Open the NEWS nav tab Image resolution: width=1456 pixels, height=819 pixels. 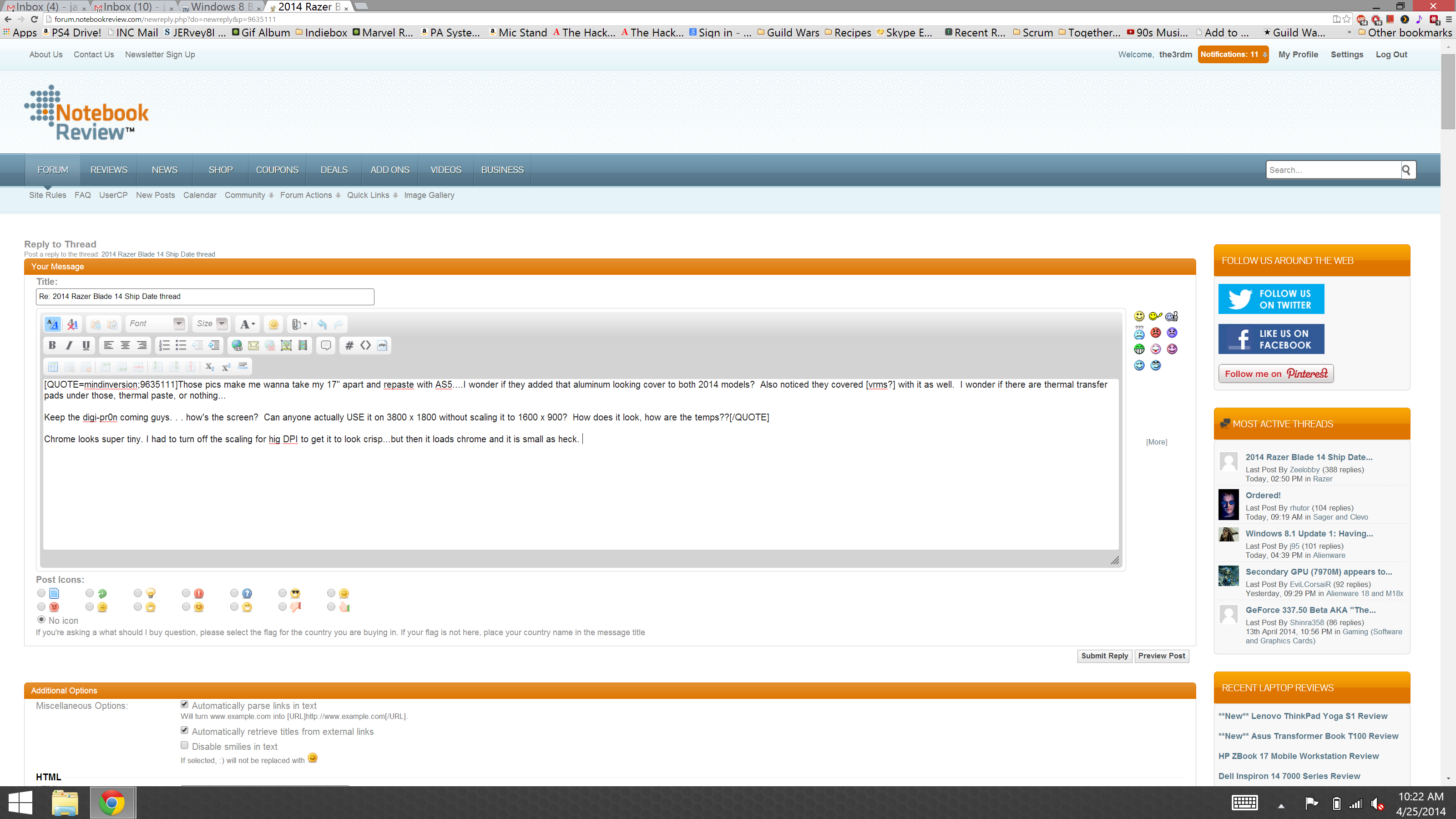[164, 170]
